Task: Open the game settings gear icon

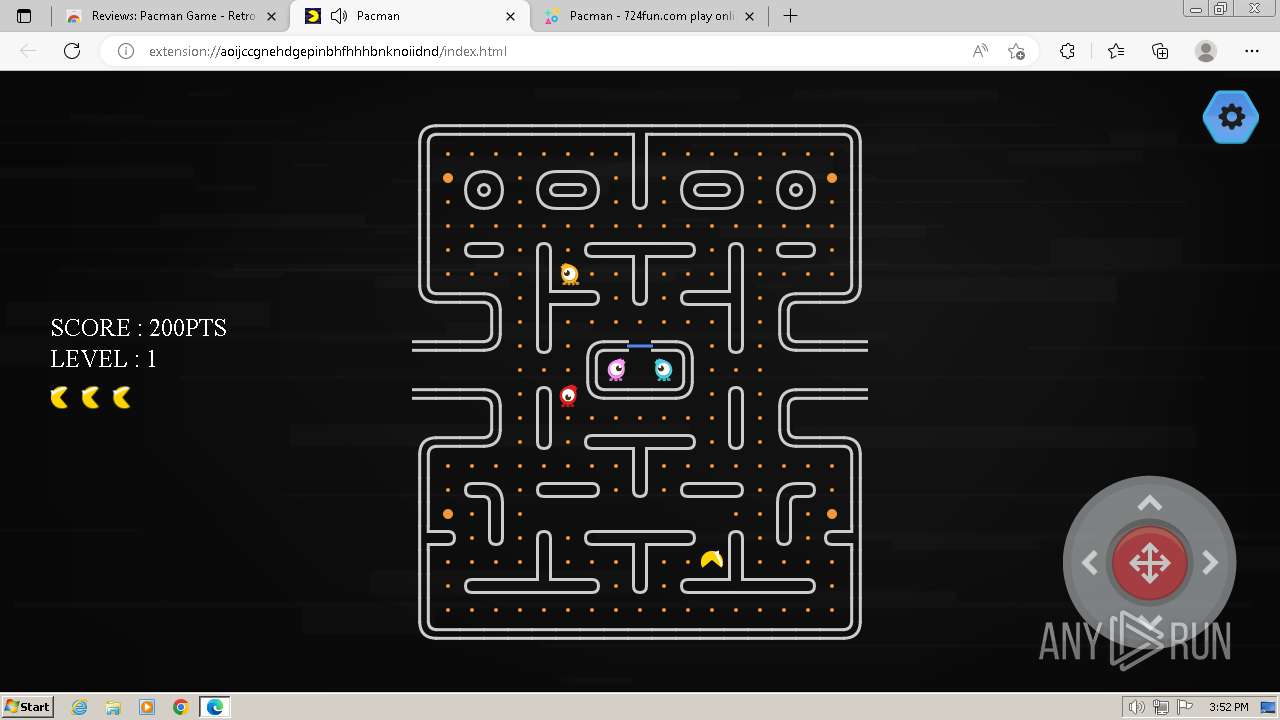Action: [1231, 117]
